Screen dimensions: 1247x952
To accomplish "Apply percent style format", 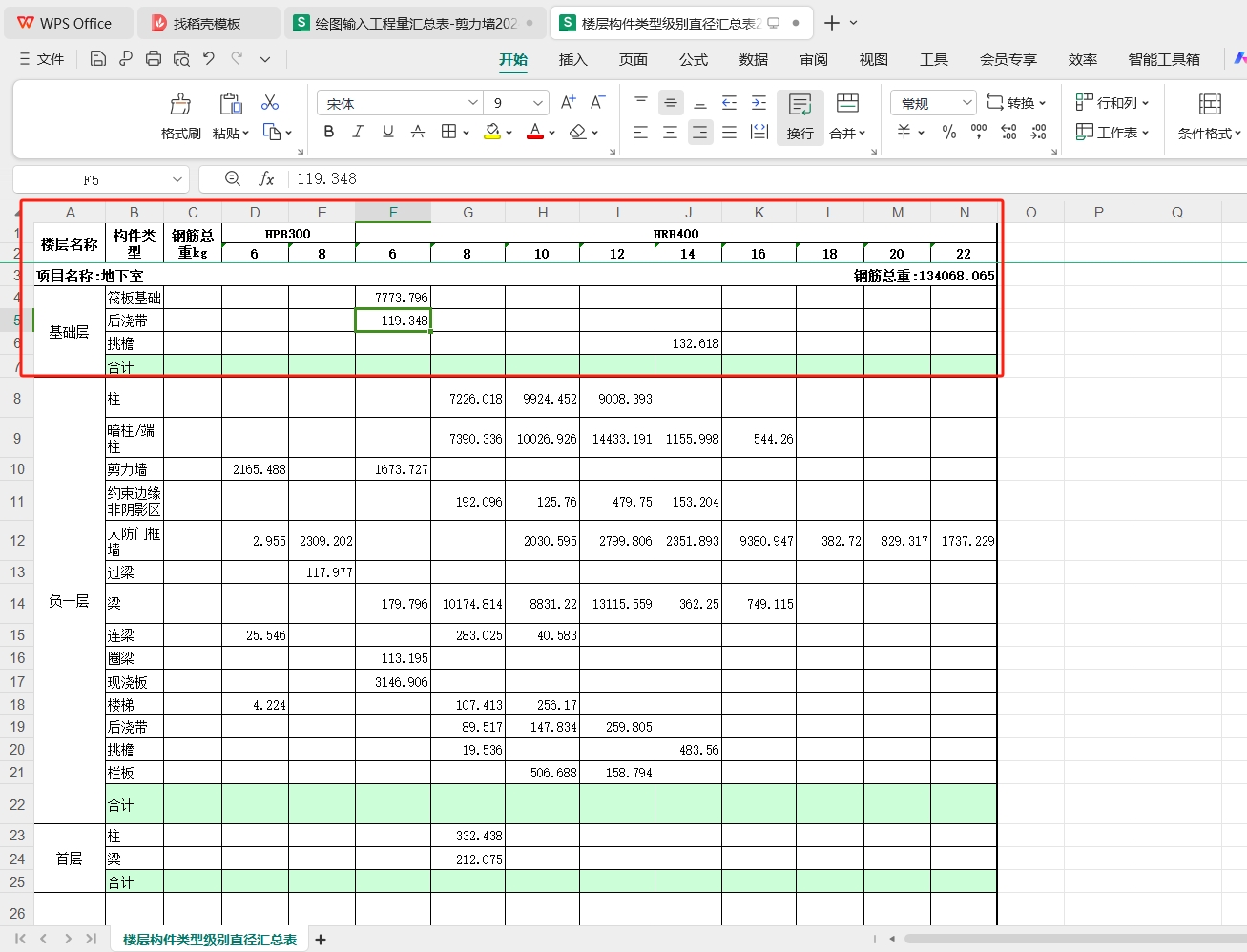I will [x=949, y=132].
